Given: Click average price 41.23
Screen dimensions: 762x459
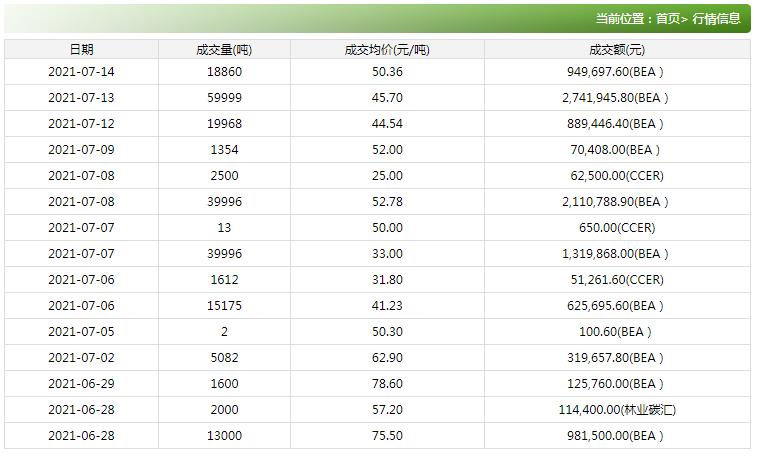Looking at the screenshot, I should tap(387, 306).
